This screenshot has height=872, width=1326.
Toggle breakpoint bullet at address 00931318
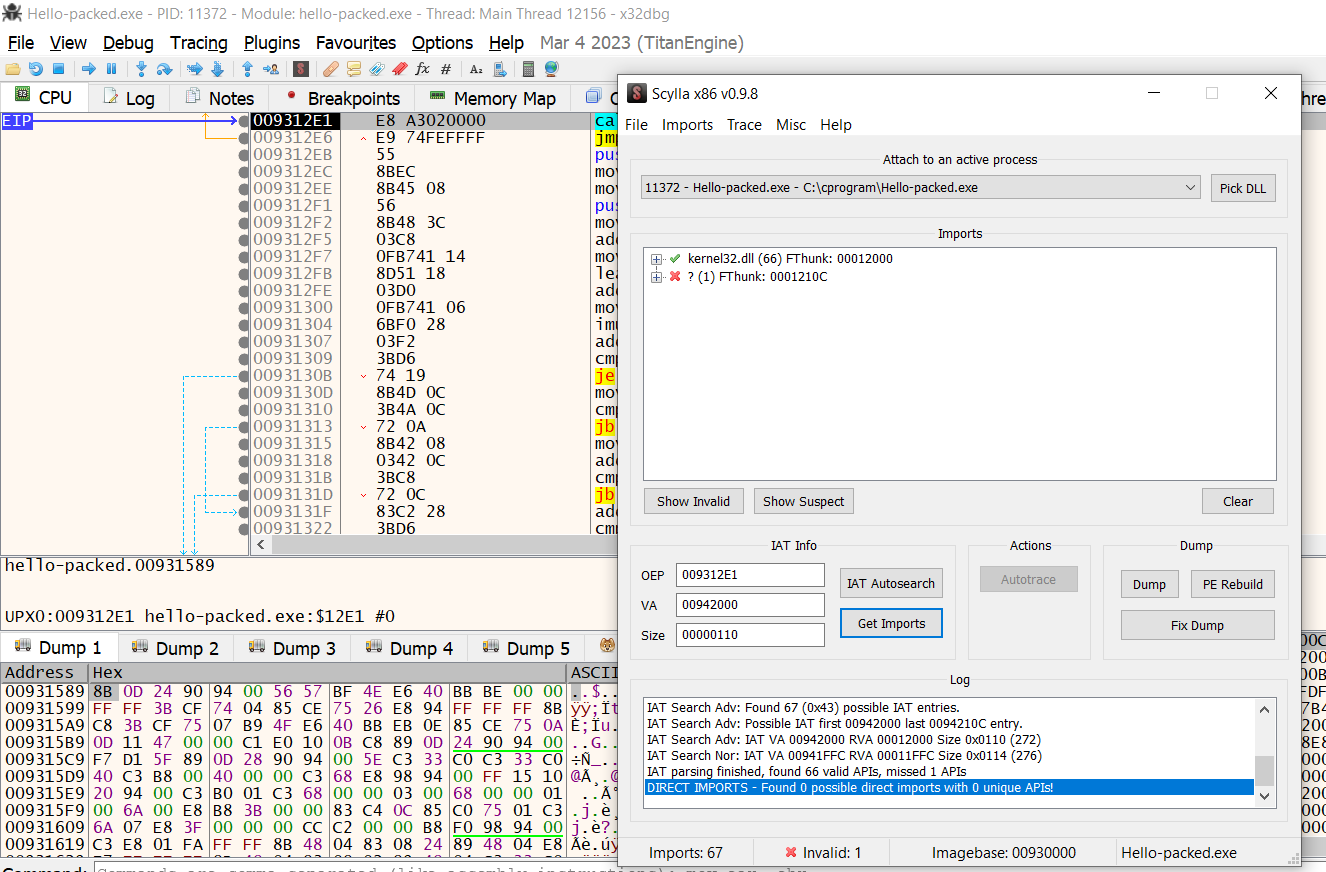[244, 461]
